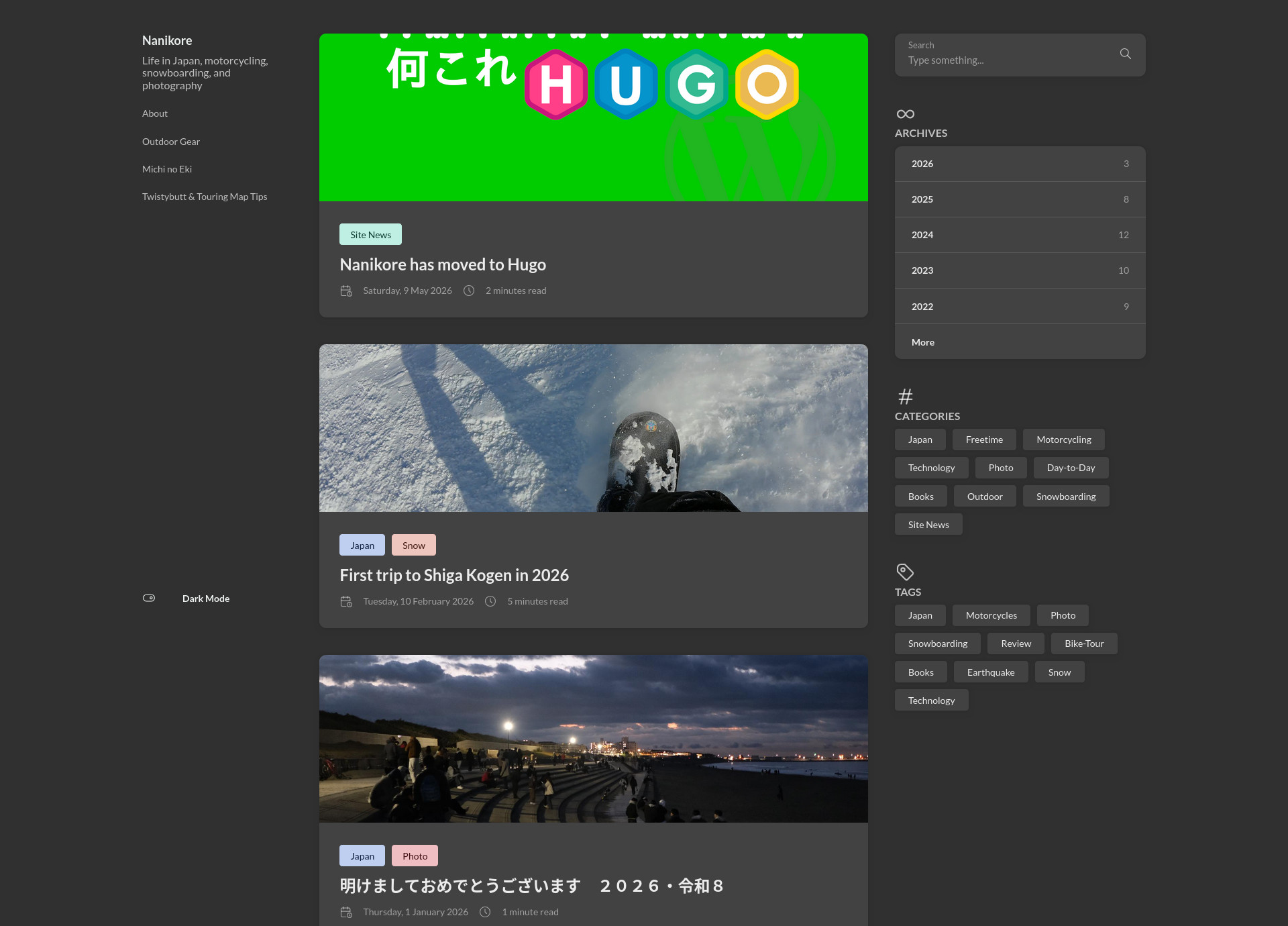
Task: Open the beach dusk photo thumbnail
Action: pyautogui.click(x=594, y=739)
